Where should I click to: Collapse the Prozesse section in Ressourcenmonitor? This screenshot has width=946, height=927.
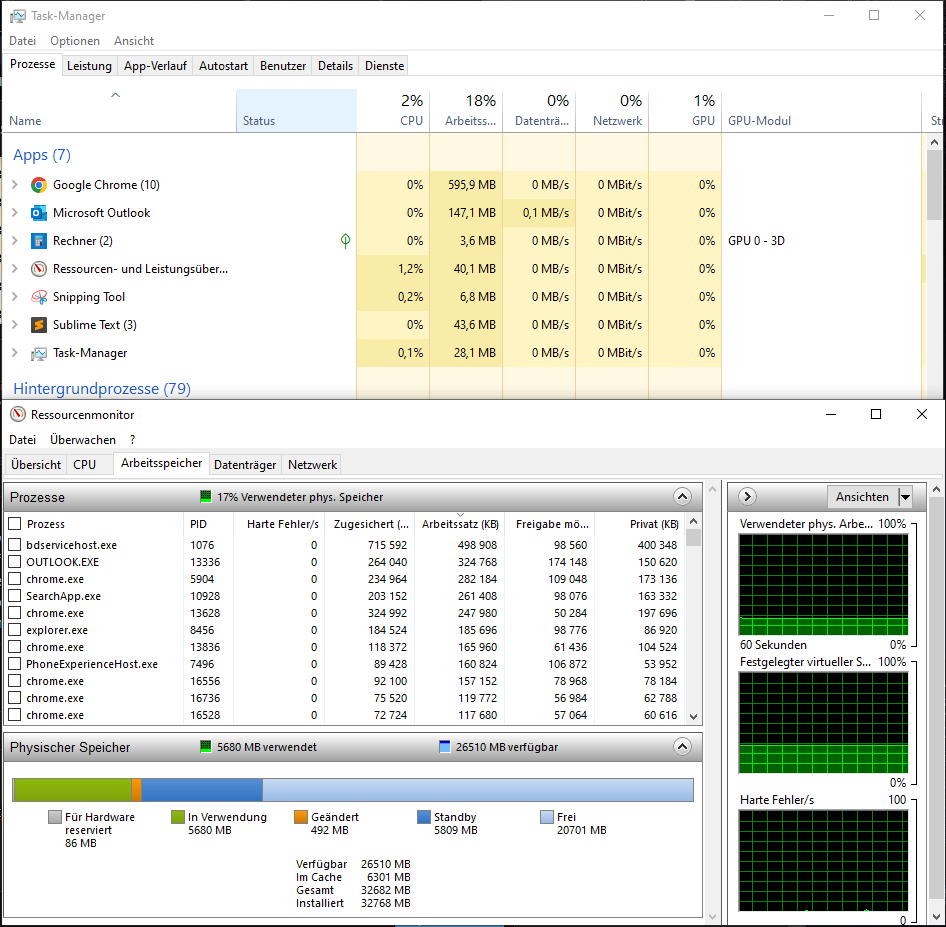(682, 497)
